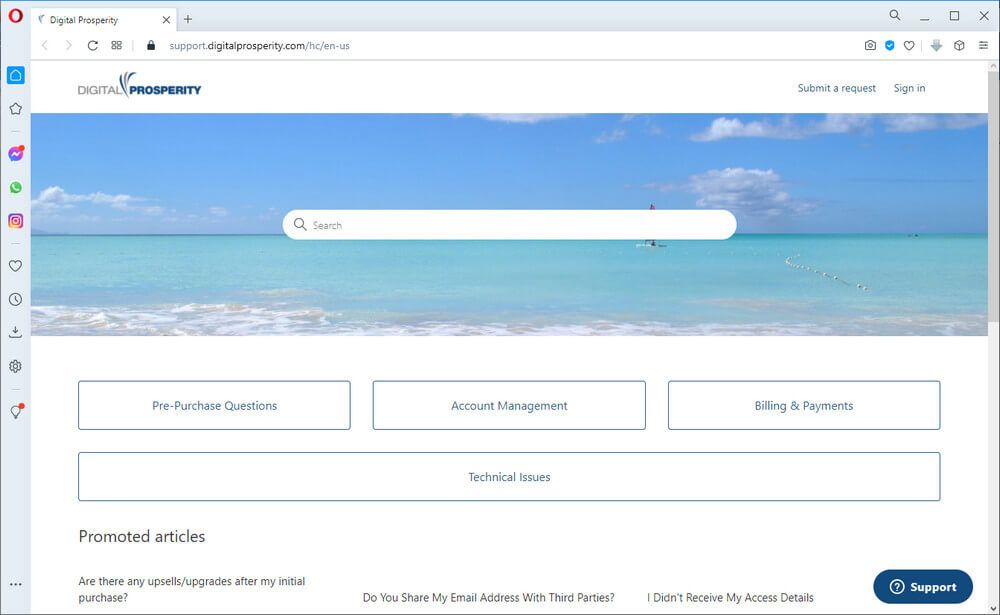Click the Digital Prosperity logo
The image size is (1000, 615).
pyautogui.click(x=139, y=85)
